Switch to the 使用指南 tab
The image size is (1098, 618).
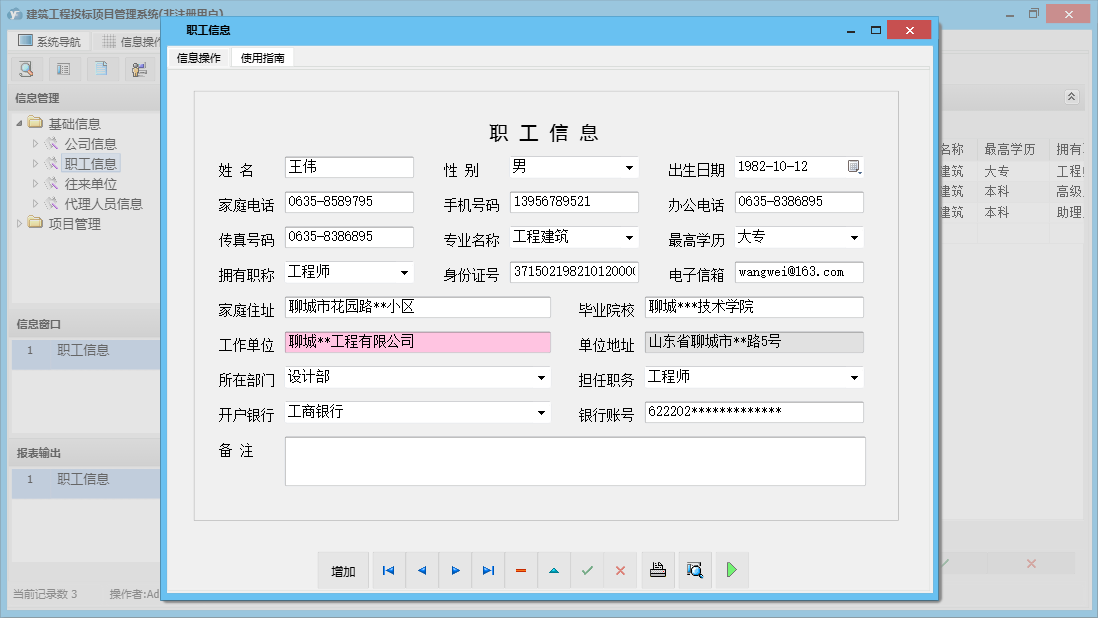[x=262, y=58]
